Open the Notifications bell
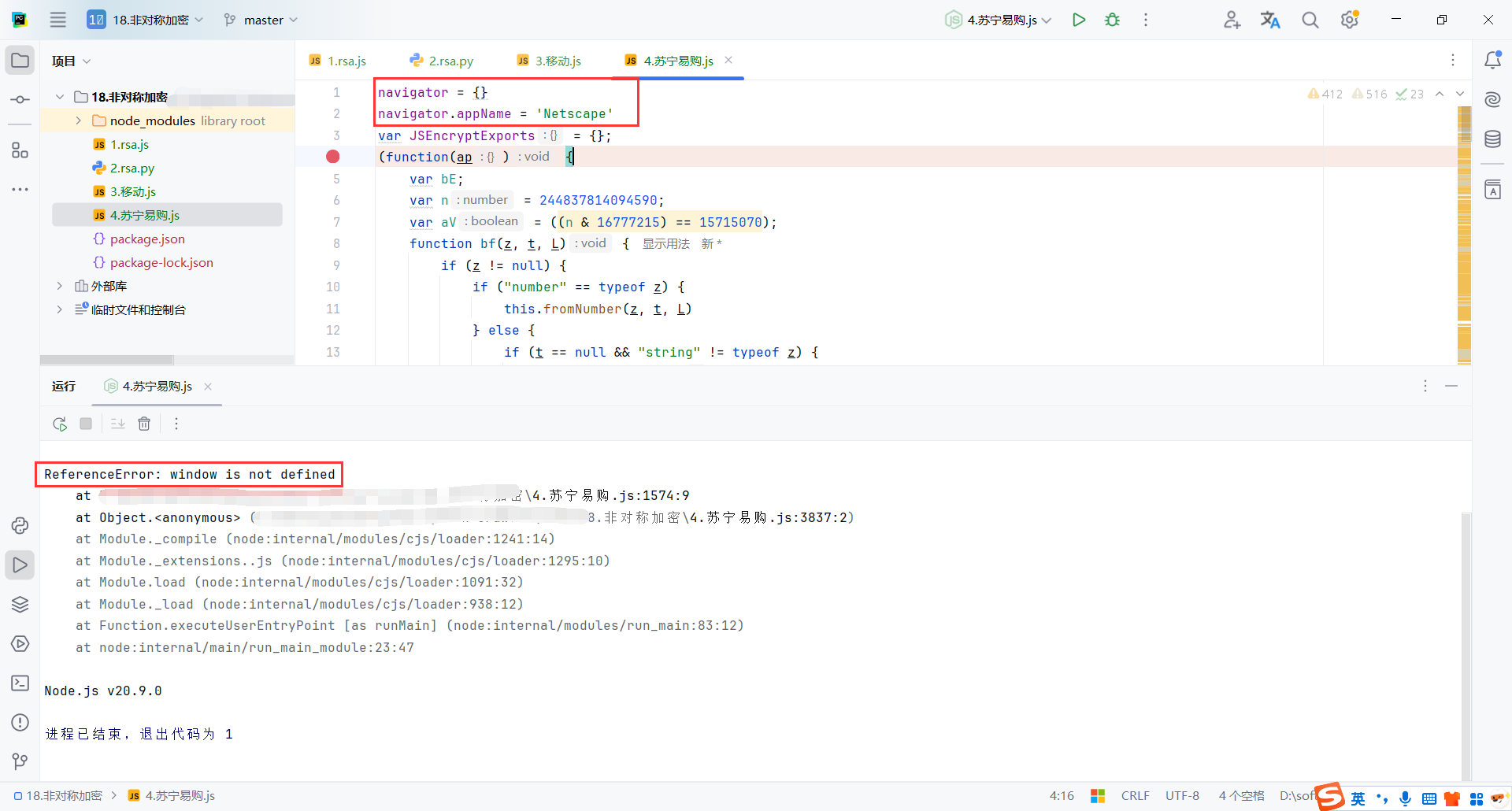Image resolution: width=1512 pixels, height=811 pixels. pyautogui.click(x=1492, y=61)
